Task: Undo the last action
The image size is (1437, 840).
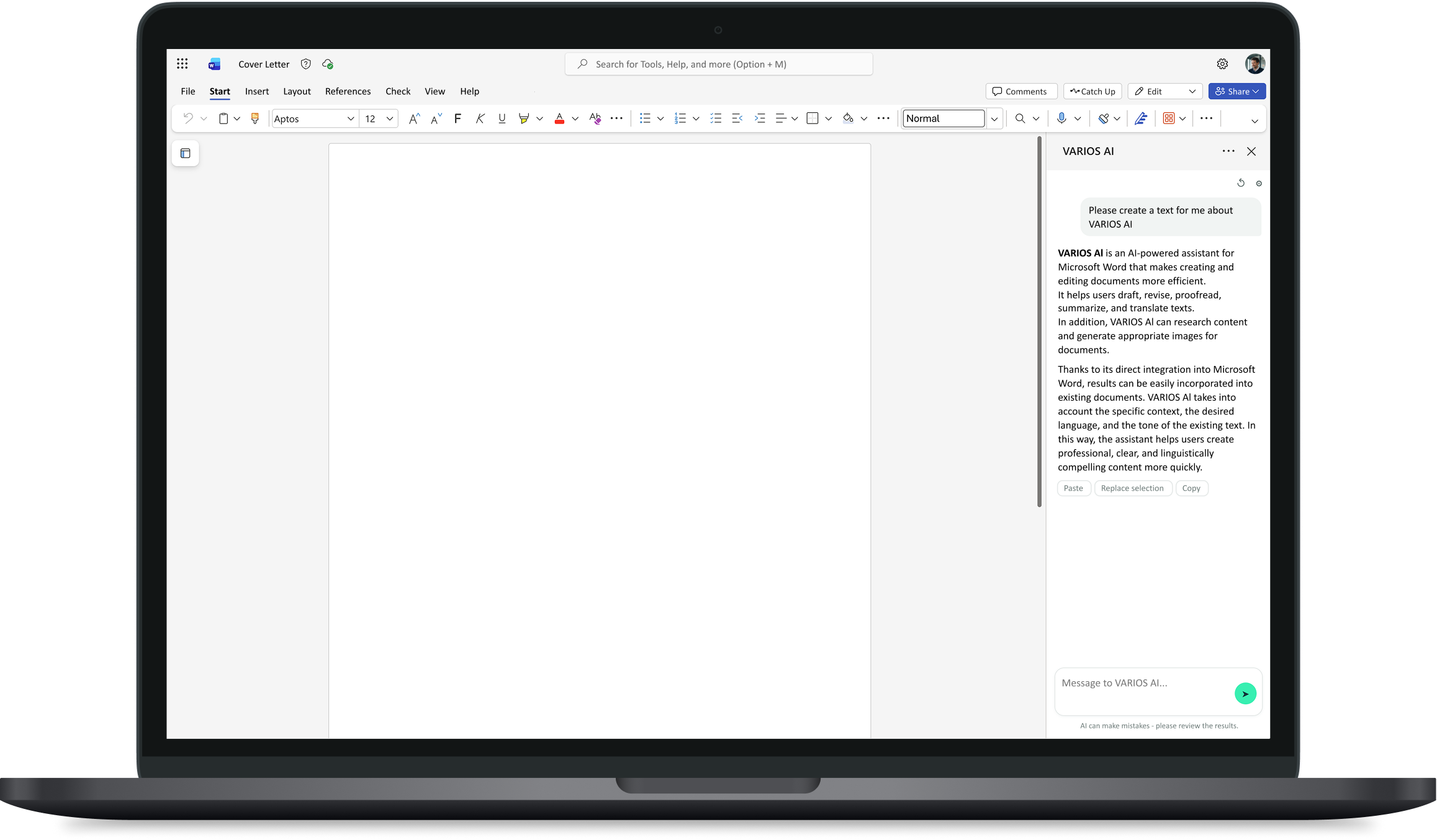Action: pos(188,118)
